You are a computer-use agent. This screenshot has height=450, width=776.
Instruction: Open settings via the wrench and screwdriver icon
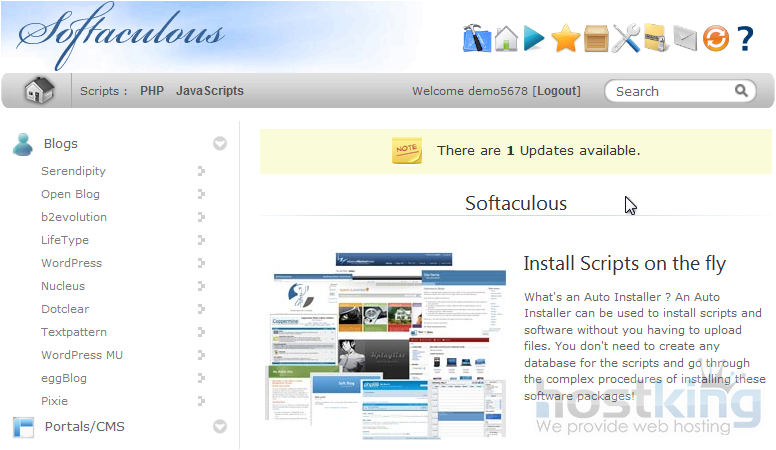pos(626,38)
